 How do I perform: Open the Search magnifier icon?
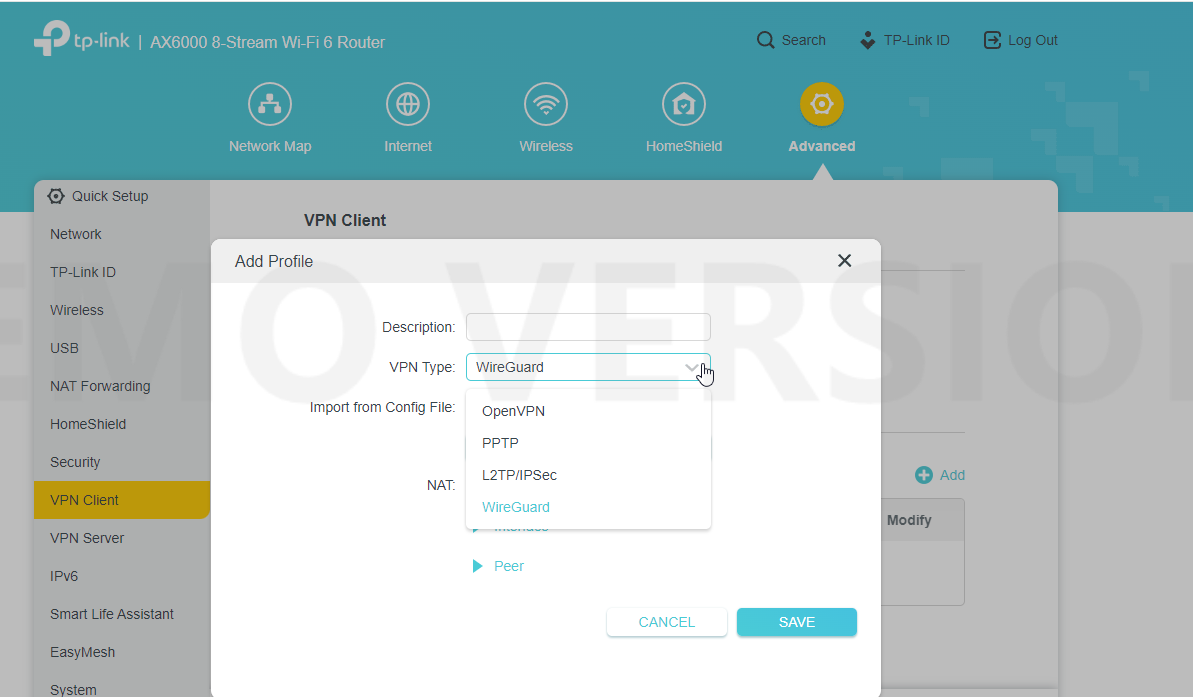(765, 40)
